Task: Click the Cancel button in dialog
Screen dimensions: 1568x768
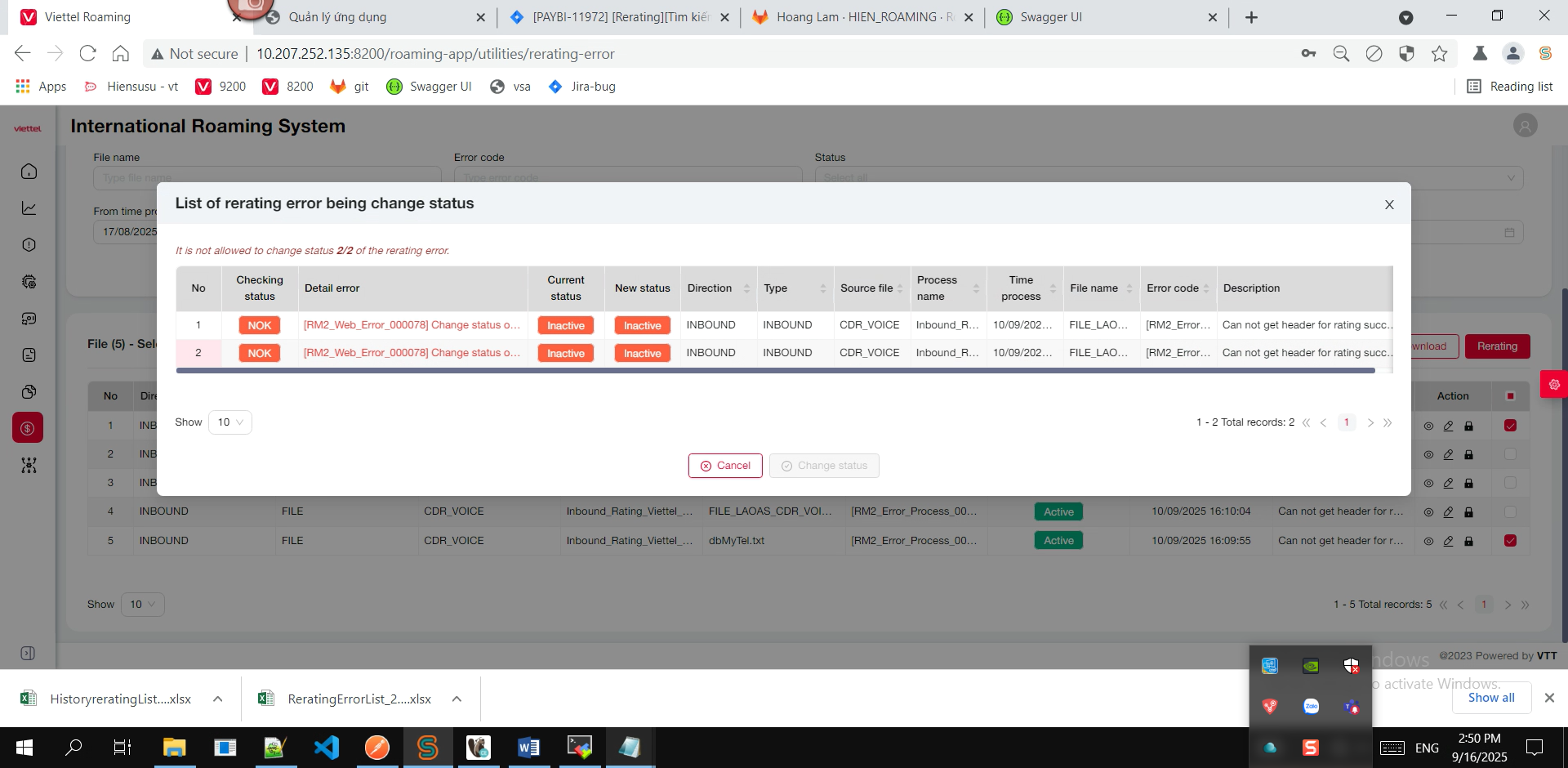Action: click(724, 466)
